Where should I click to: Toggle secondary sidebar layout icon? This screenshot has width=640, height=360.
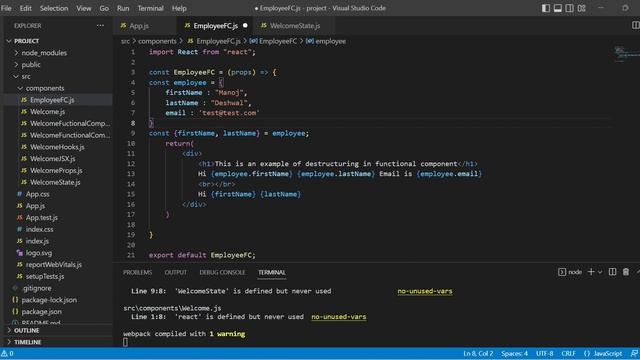[569, 8]
